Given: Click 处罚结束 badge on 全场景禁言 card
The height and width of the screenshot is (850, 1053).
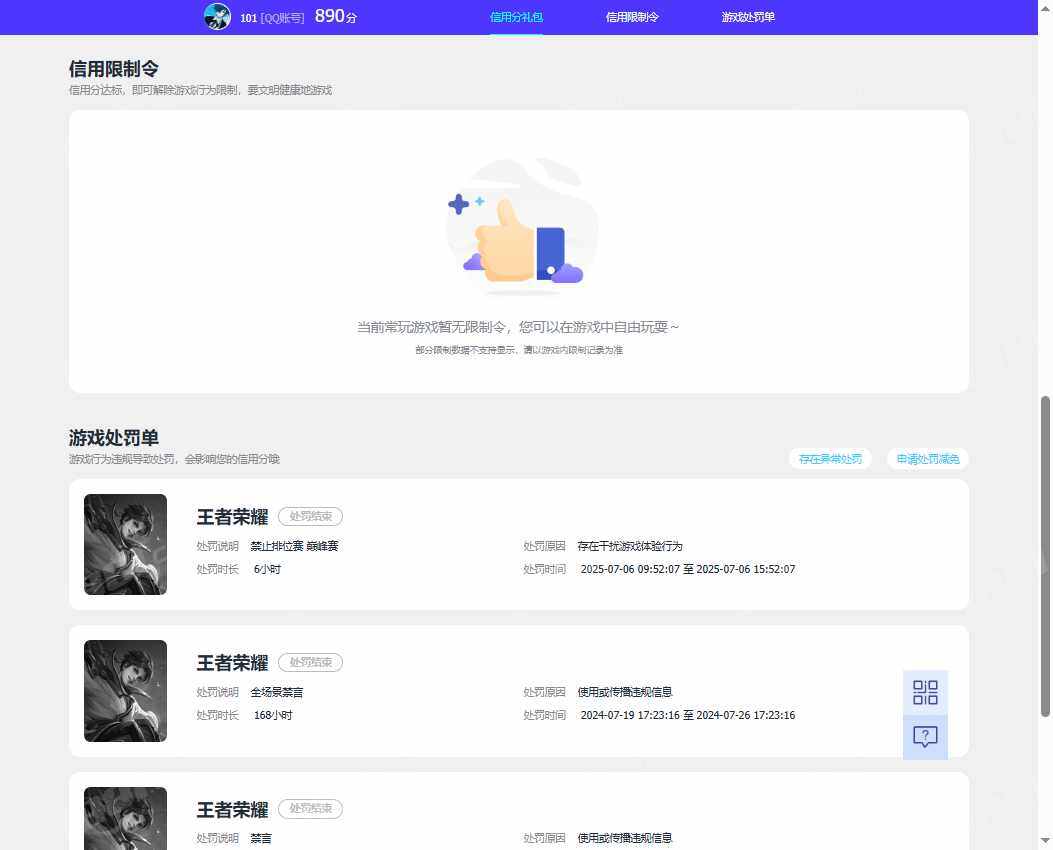Looking at the screenshot, I should click(310, 663).
